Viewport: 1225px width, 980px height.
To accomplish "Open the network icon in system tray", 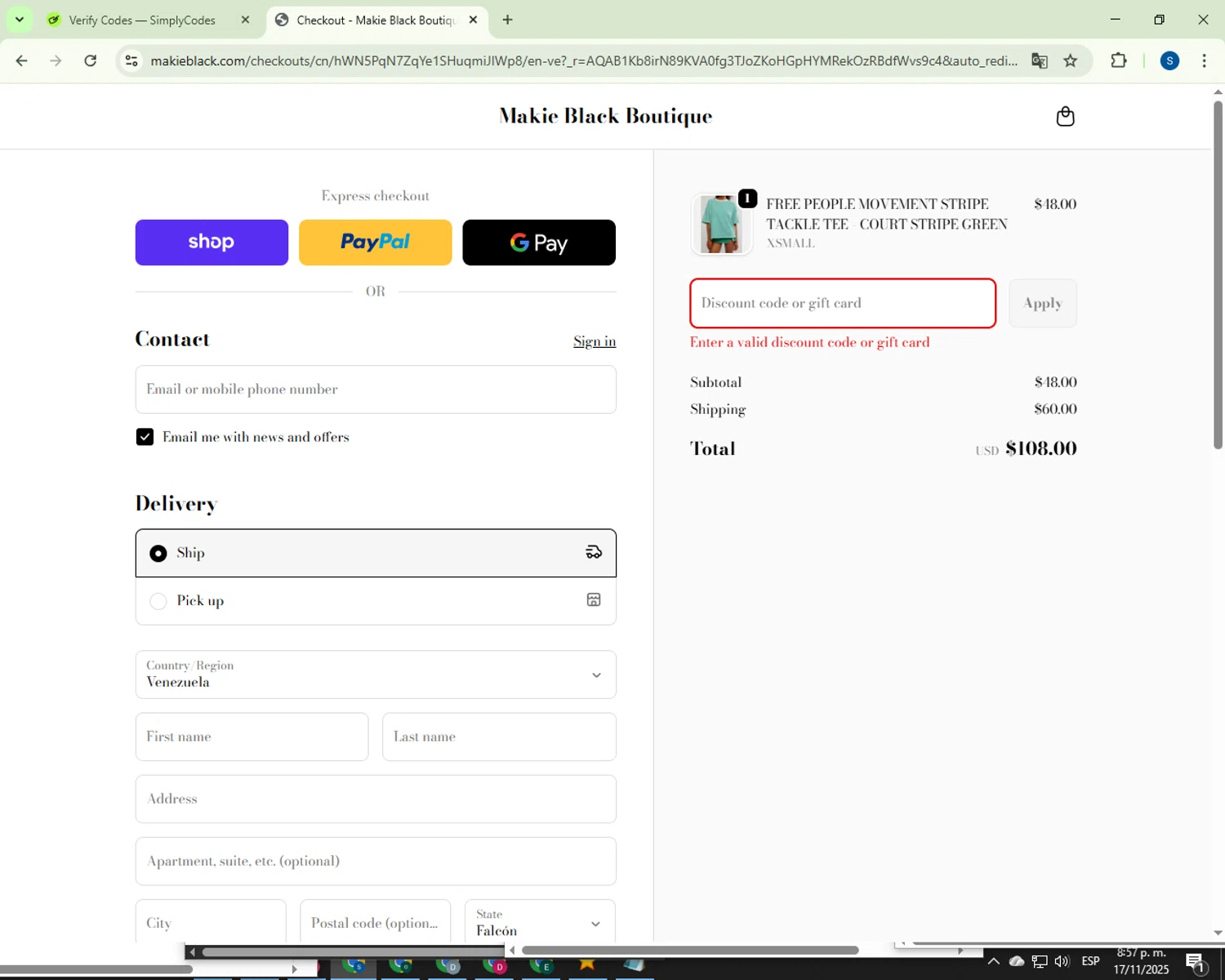I will click(1040, 961).
